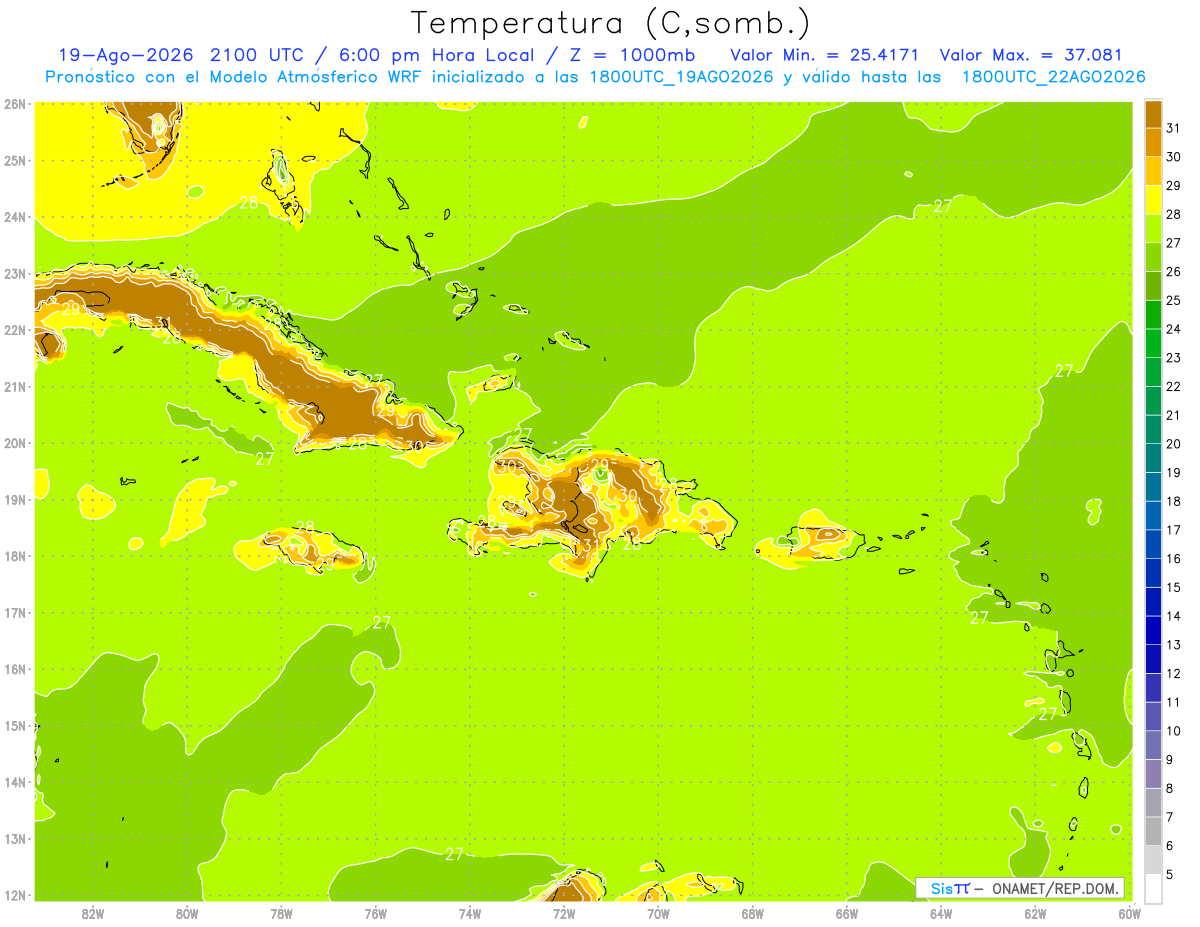Select the Valor Min. = 25.4171 text
The width and height of the screenshot is (1200, 927).
(824, 55)
